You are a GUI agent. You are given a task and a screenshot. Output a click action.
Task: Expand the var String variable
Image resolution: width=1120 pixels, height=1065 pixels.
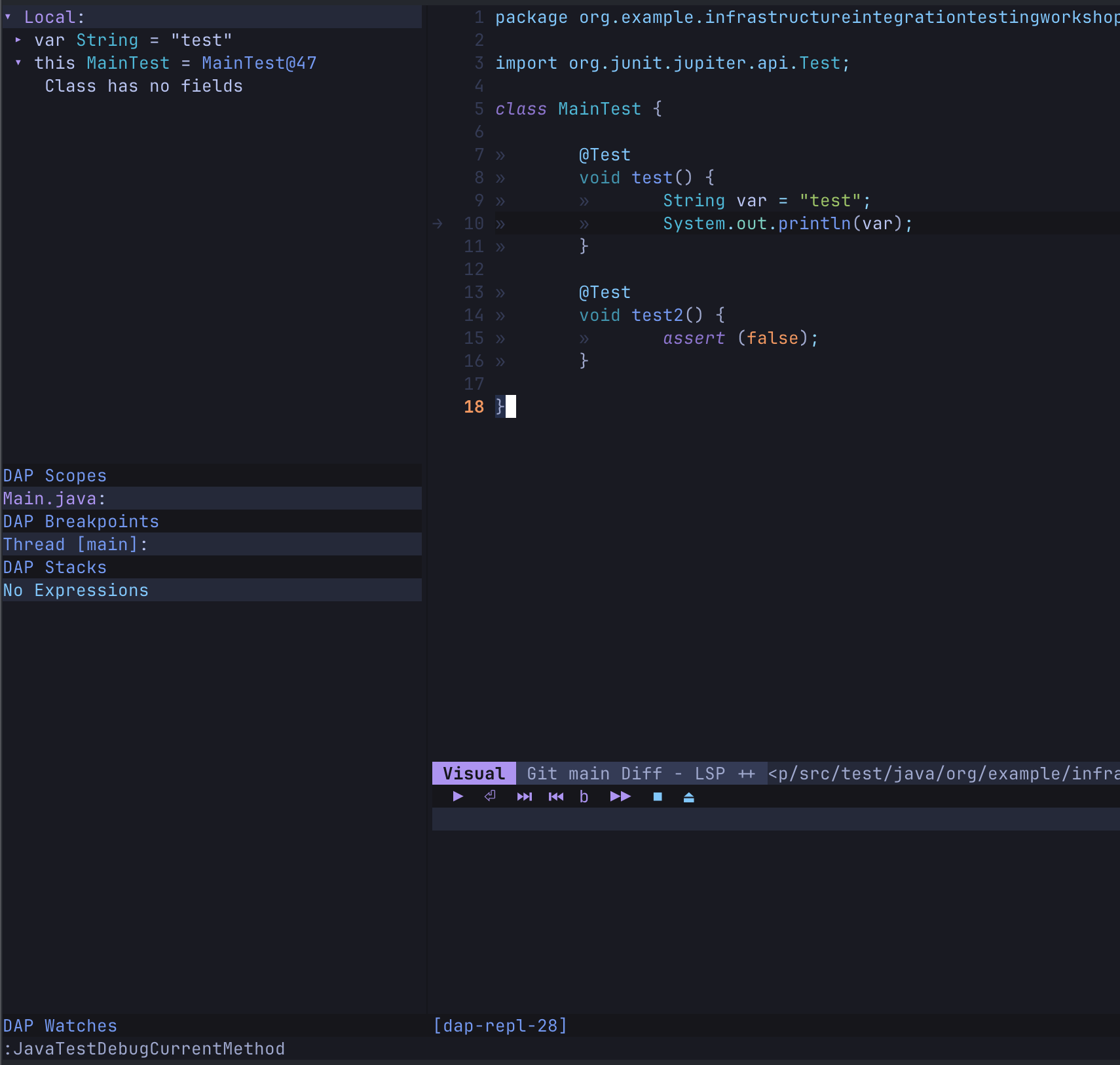point(18,40)
